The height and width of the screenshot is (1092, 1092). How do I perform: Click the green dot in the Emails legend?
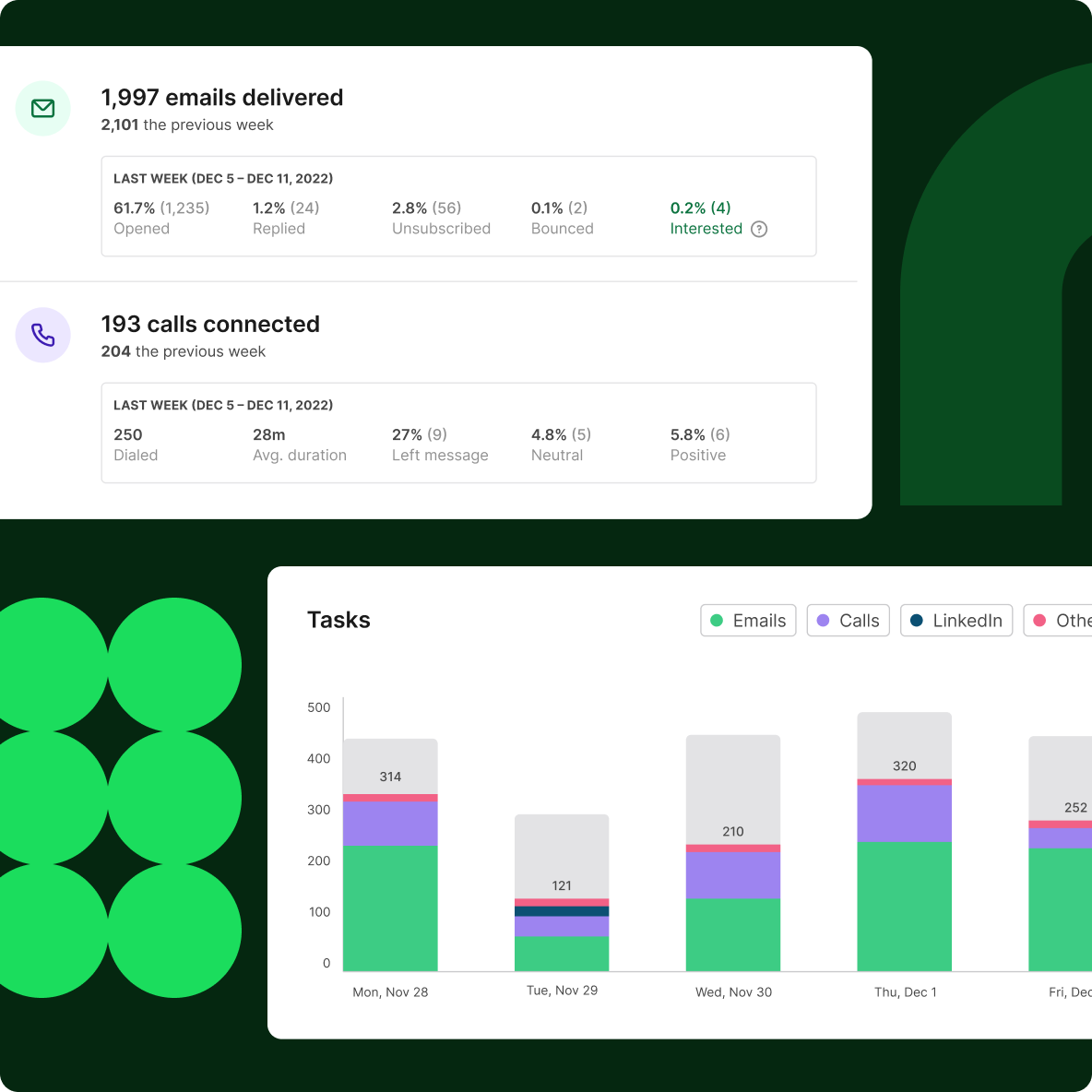click(x=718, y=621)
